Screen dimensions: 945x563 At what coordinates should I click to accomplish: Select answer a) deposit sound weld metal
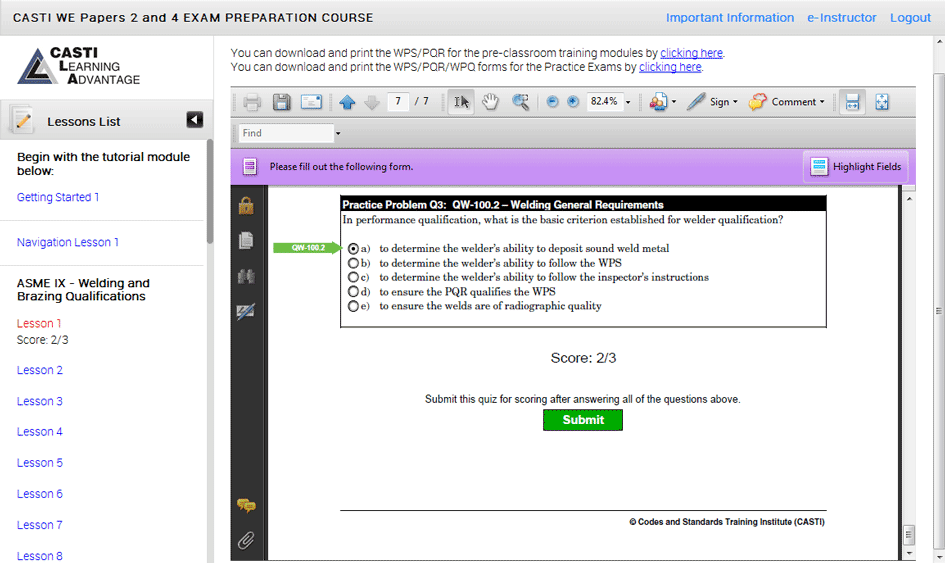tap(353, 248)
